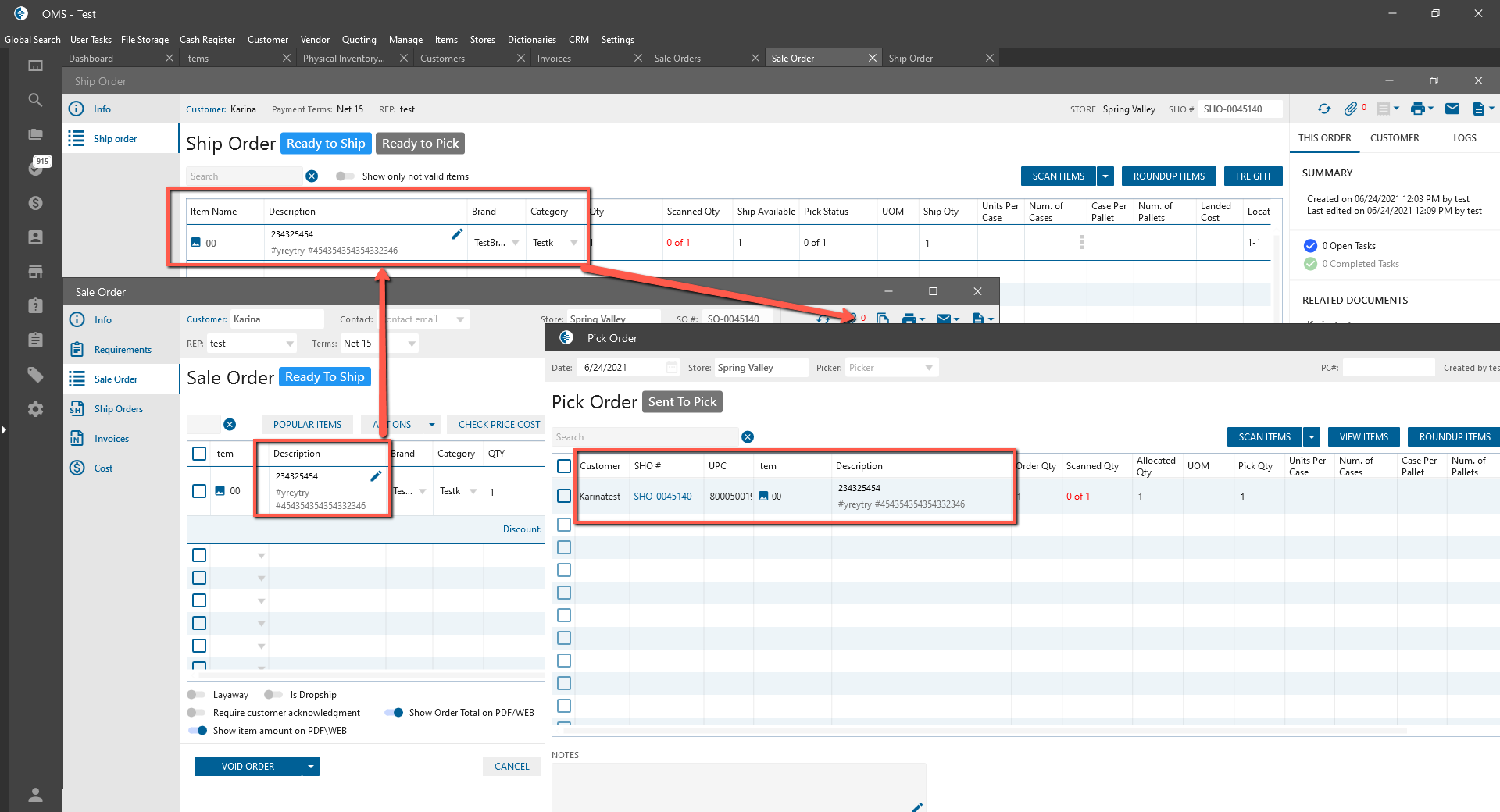Switch to the Invoices tab
Image resolution: width=1500 pixels, height=812 pixels.
click(554, 59)
